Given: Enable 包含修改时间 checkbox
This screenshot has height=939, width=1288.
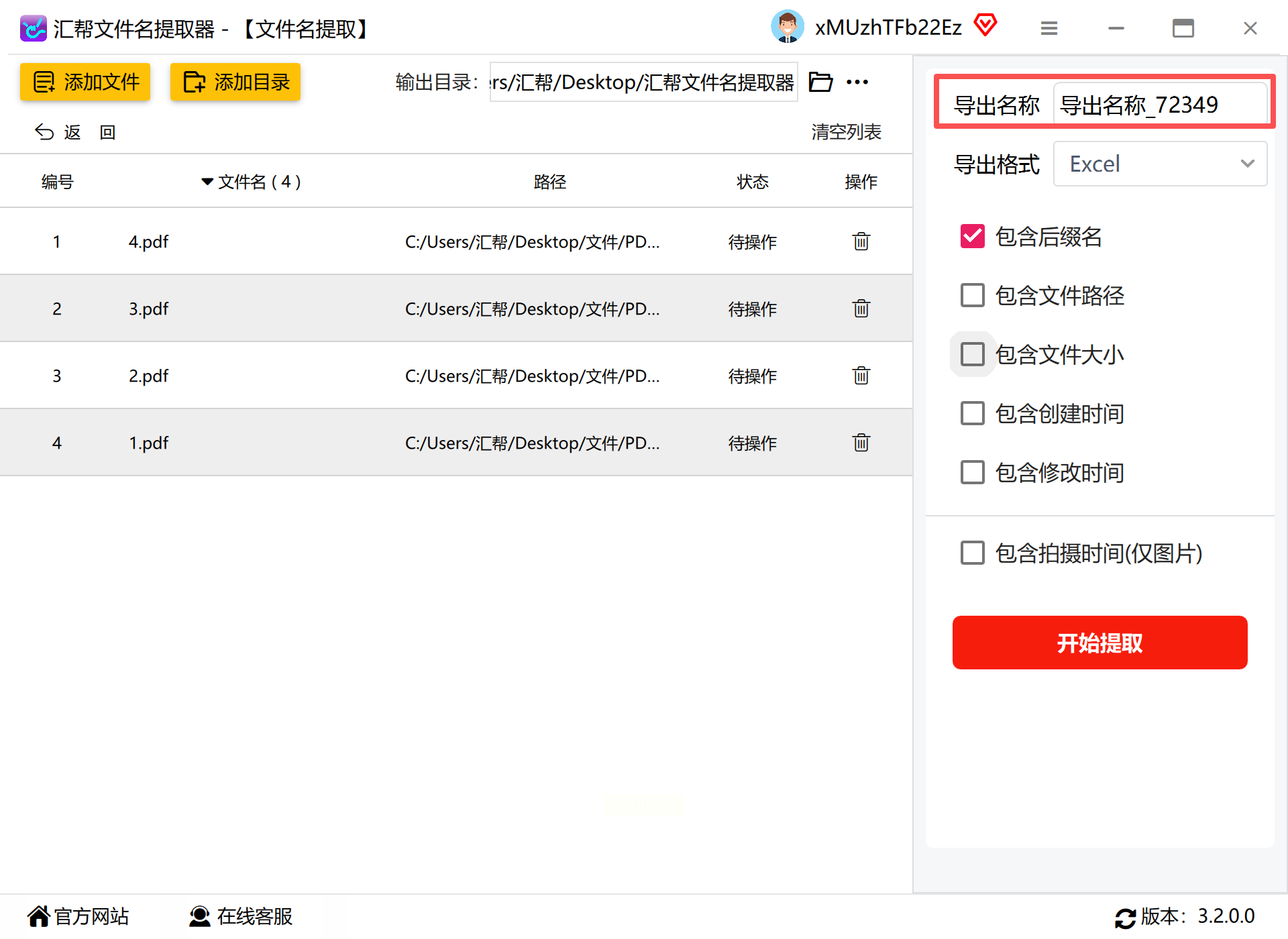Looking at the screenshot, I should [x=972, y=472].
